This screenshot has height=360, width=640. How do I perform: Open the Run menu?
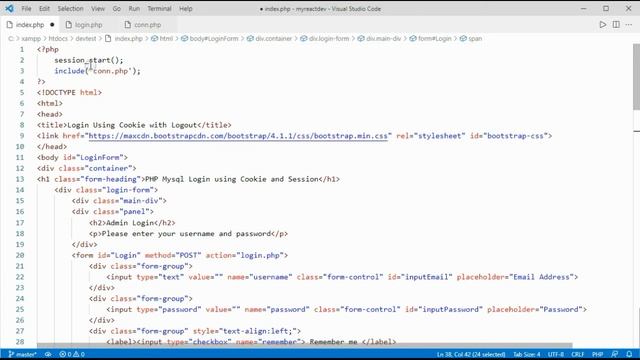click(x=134, y=9)
